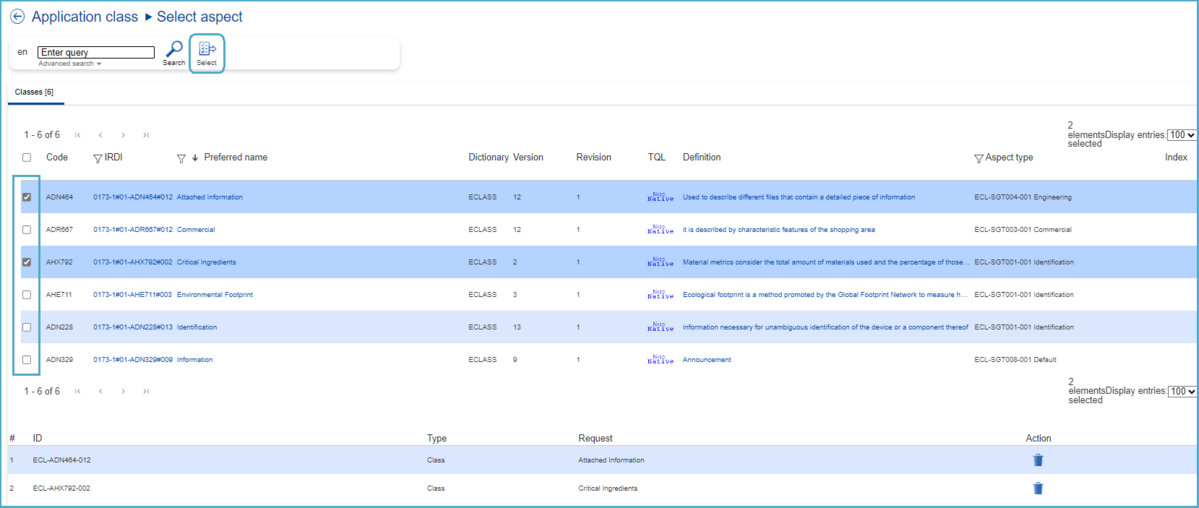The image size is (1199, 508).
Task: Click the Enter query search field
Action: [96, 52]
